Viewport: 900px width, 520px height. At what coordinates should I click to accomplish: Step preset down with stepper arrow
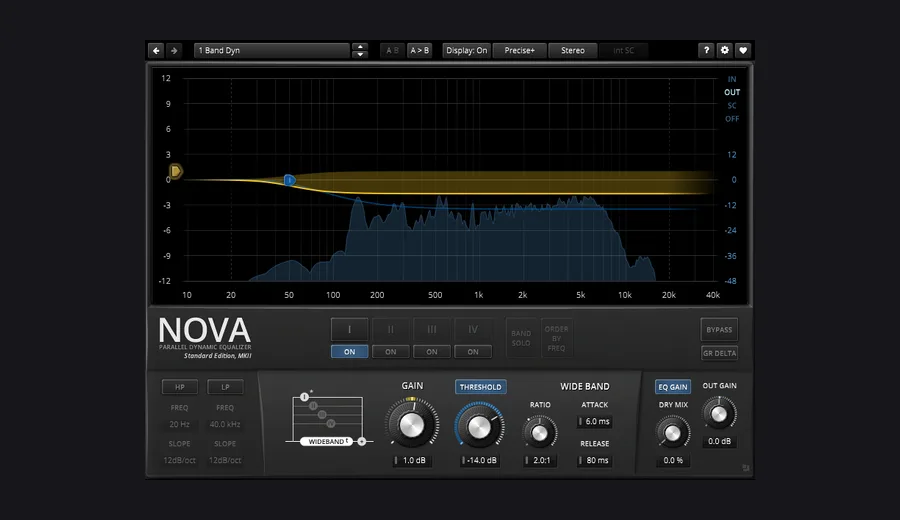(x=360, y=55)
